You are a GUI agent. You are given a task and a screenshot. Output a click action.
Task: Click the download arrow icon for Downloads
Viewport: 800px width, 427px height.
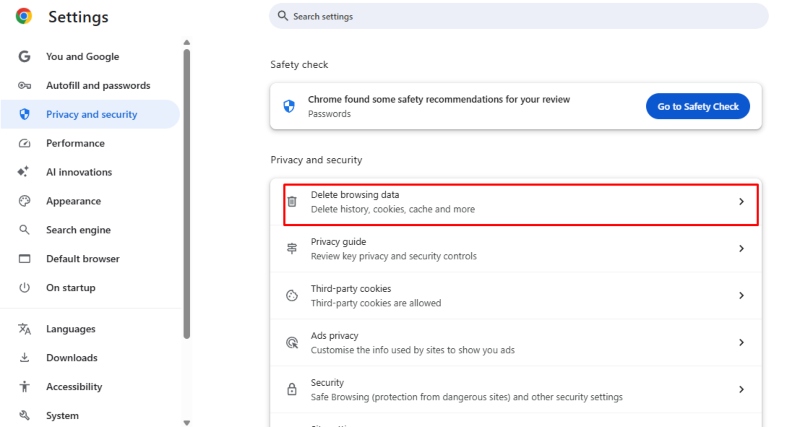24,358
